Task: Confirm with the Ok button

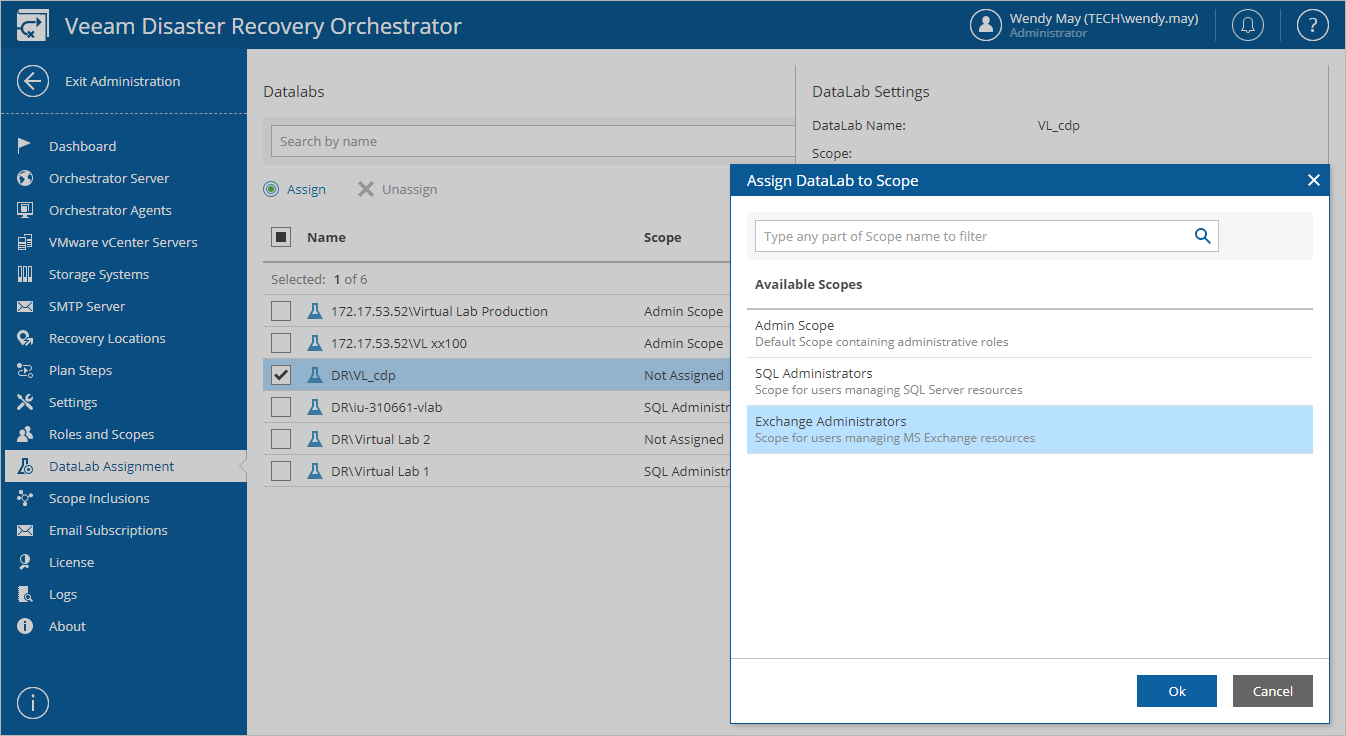Action: [1177, 691]
